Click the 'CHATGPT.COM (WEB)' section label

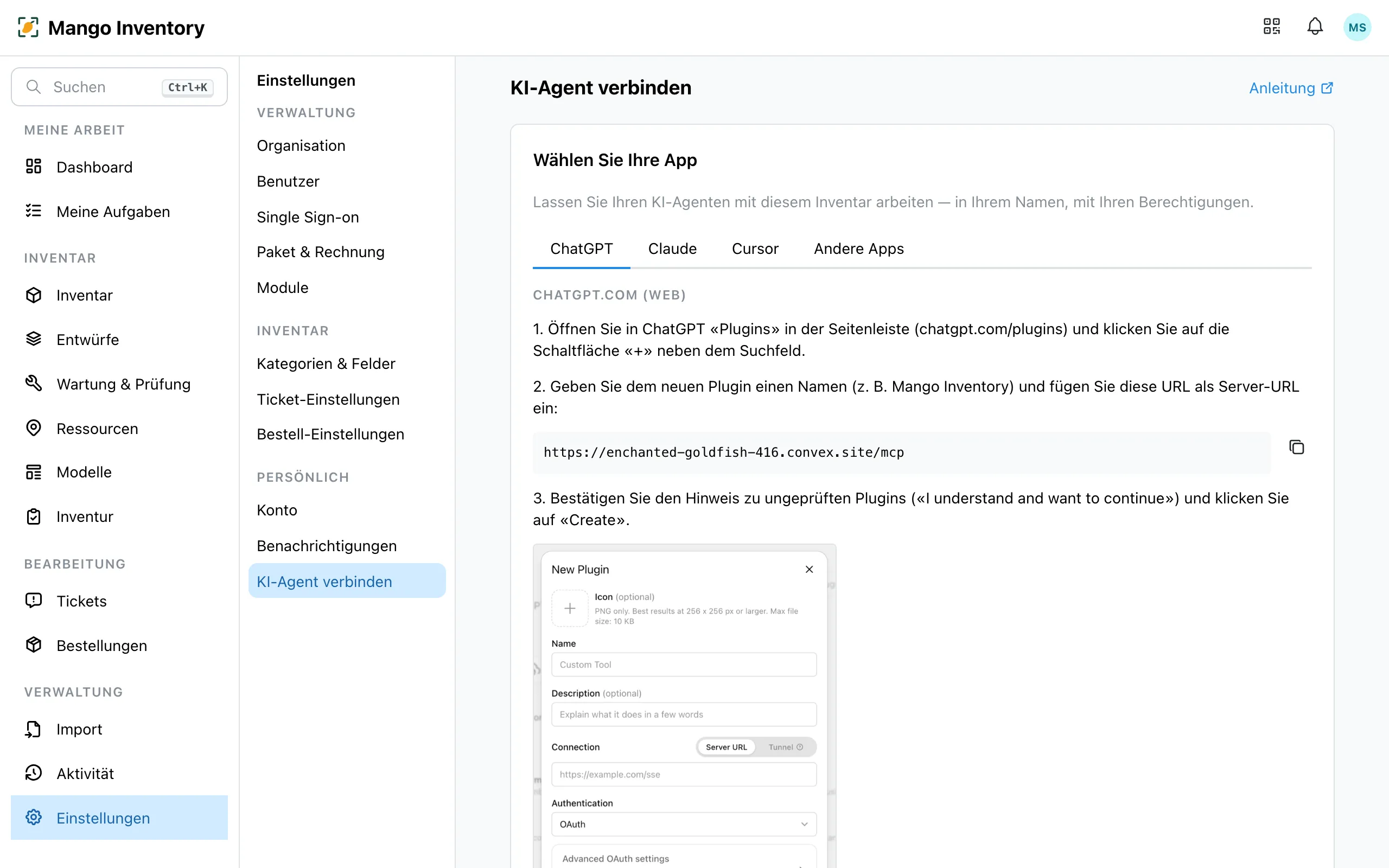pyautogui.click(x=609, y=295)
